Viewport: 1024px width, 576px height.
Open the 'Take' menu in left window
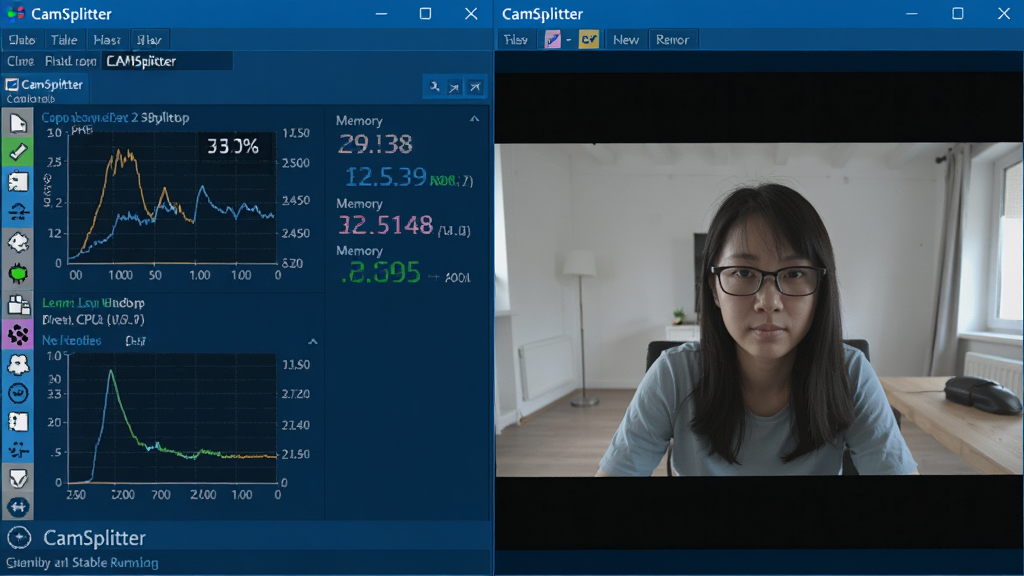coord(63,40)
